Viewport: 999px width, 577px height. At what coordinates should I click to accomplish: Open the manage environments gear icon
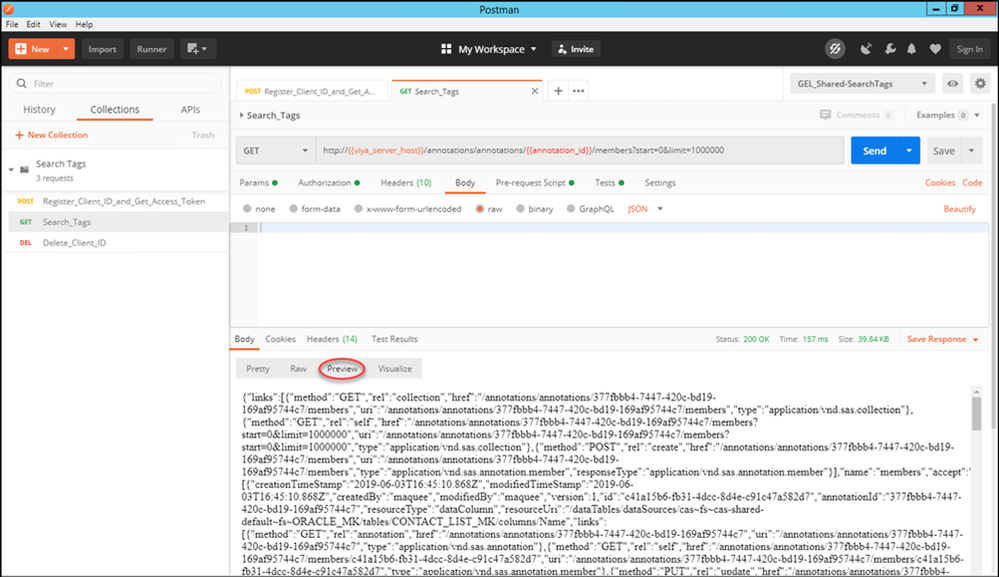(x=980, y=83)
